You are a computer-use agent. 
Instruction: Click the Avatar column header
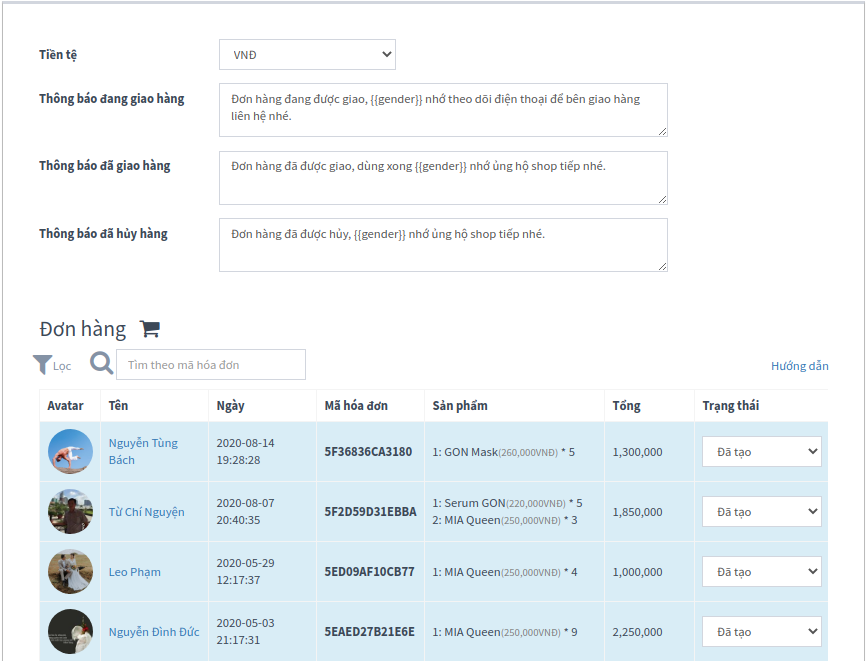point(65,406)
